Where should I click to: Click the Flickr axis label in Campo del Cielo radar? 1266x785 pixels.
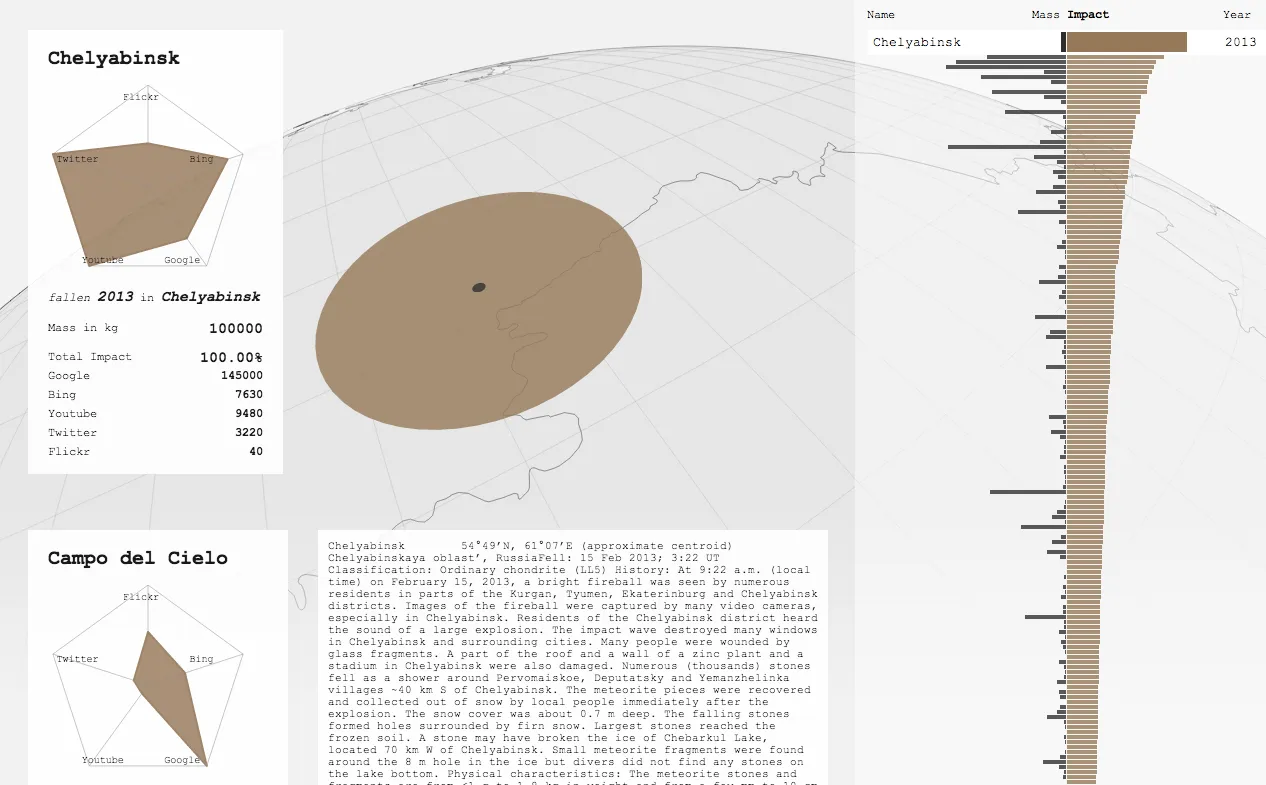click(x=140, y=597)
